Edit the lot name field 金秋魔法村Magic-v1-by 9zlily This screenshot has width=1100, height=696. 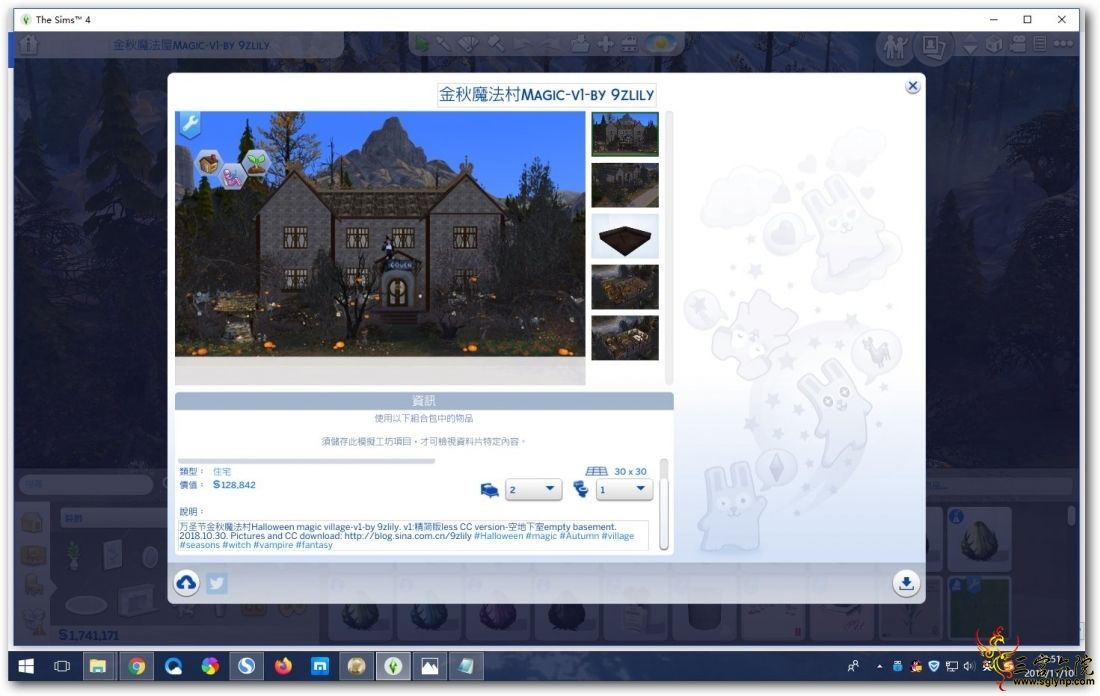[x=546, y=94]
